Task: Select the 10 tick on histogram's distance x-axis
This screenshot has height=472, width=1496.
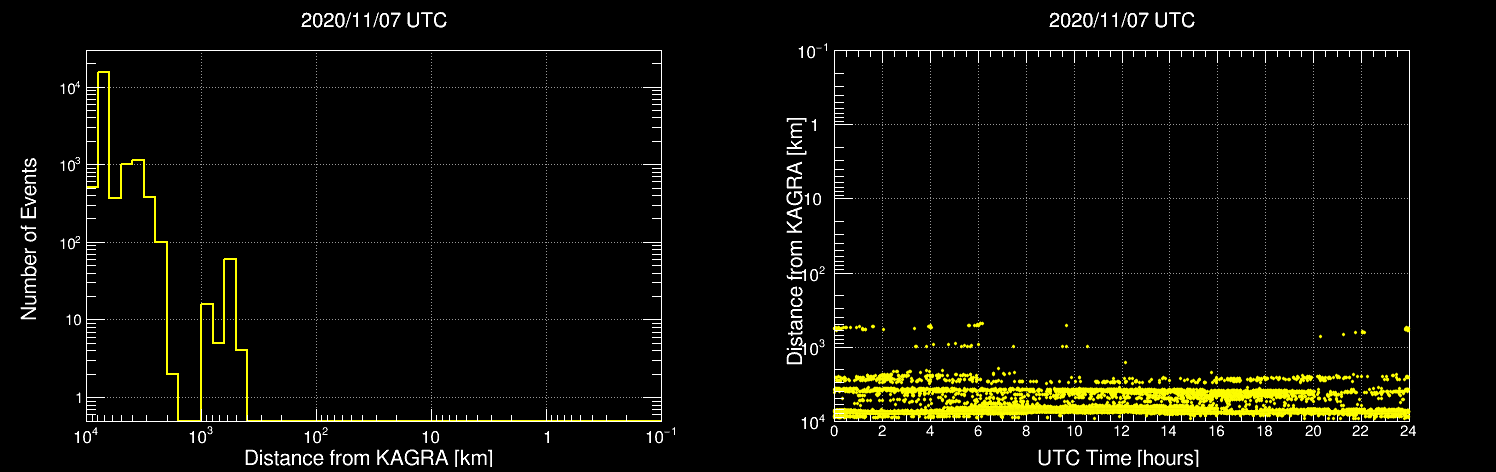Action: click(430, 438)
